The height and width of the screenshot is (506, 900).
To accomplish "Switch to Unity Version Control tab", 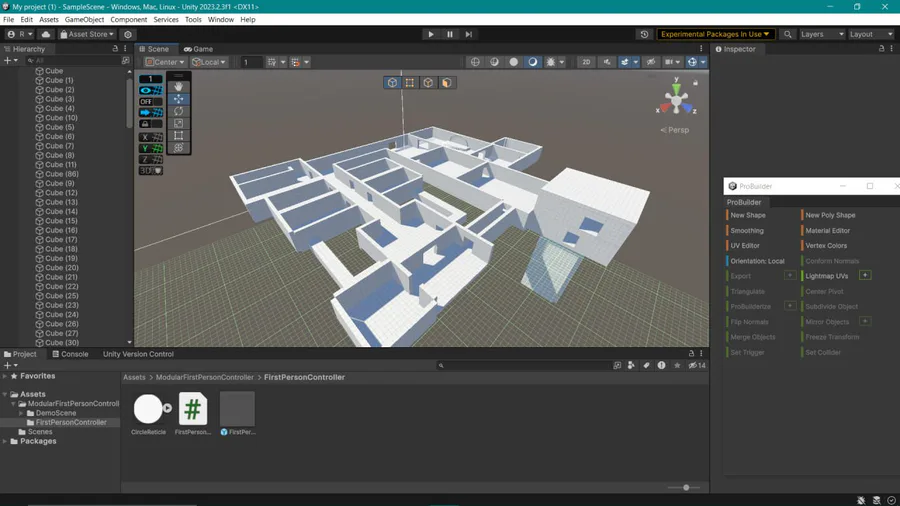I will [x=138, y=354].
